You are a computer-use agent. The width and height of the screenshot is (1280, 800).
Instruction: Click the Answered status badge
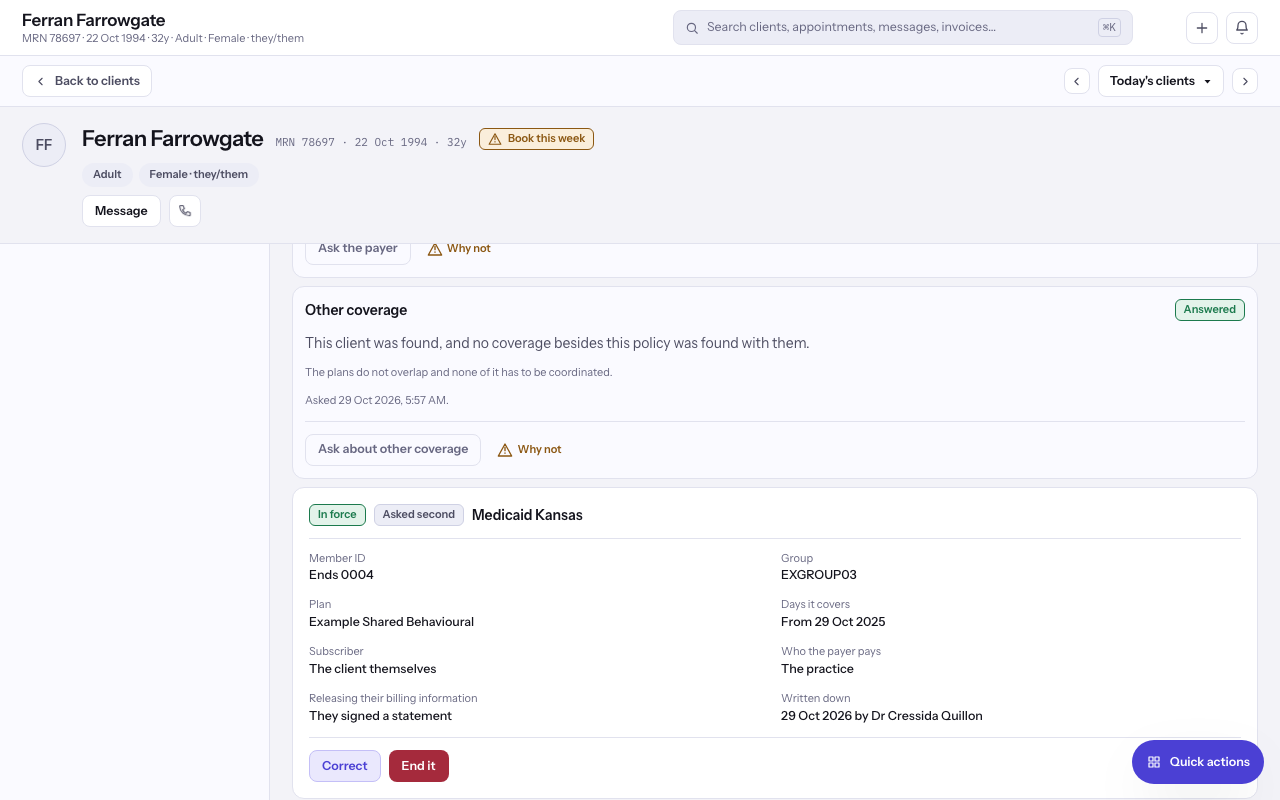(1210, 310)
